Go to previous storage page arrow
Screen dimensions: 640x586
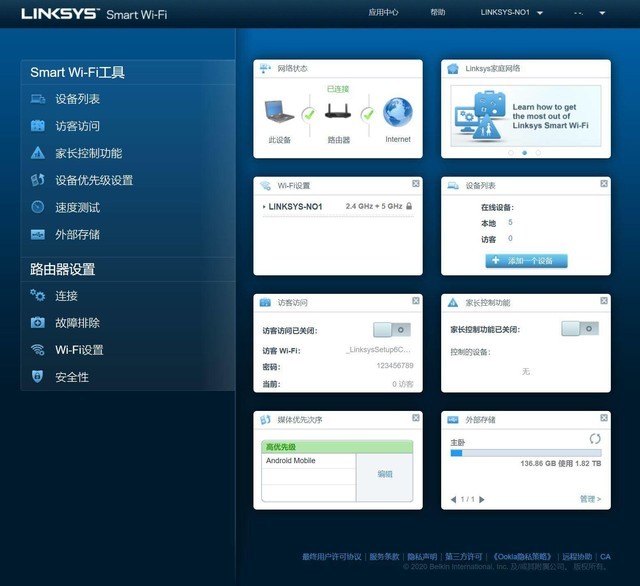[453, 499]
